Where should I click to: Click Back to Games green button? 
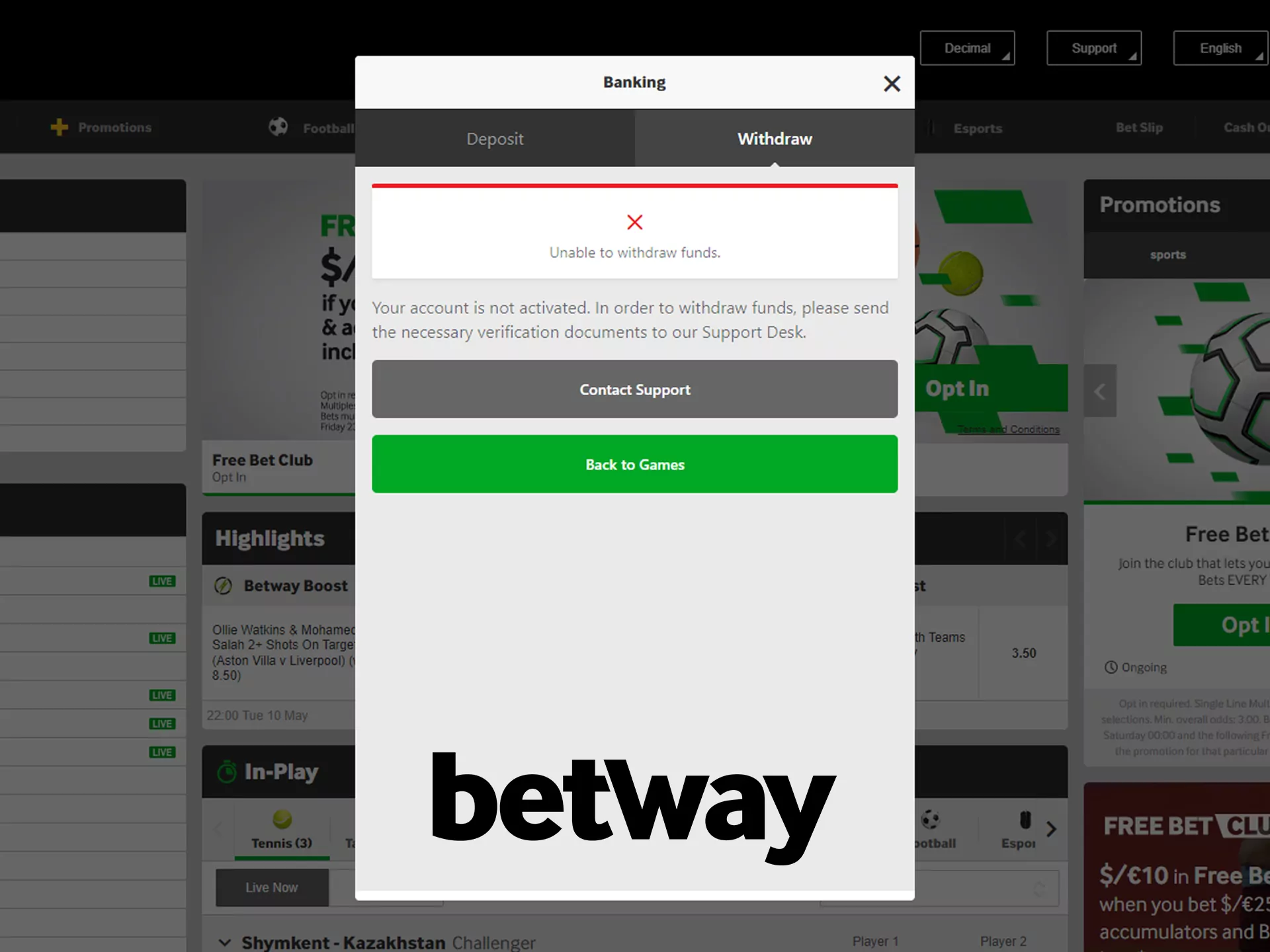coord(634,464)
